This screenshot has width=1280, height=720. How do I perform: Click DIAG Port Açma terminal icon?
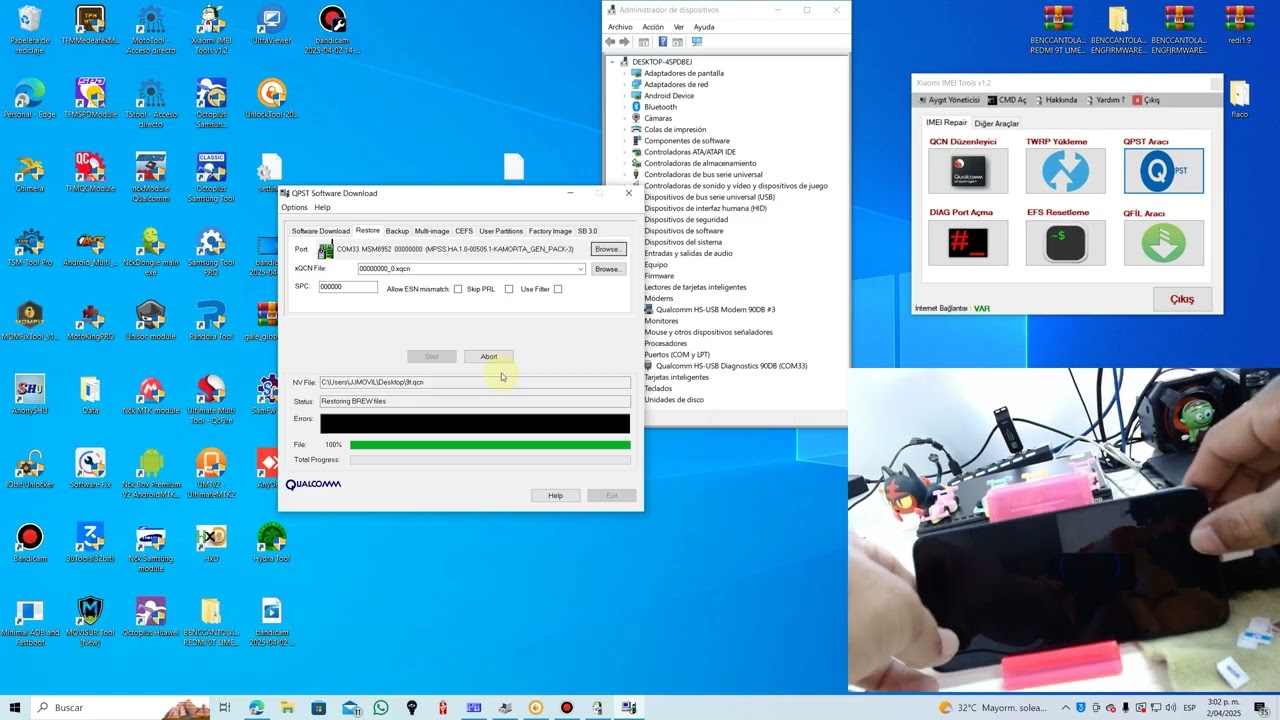click(967, 242)
